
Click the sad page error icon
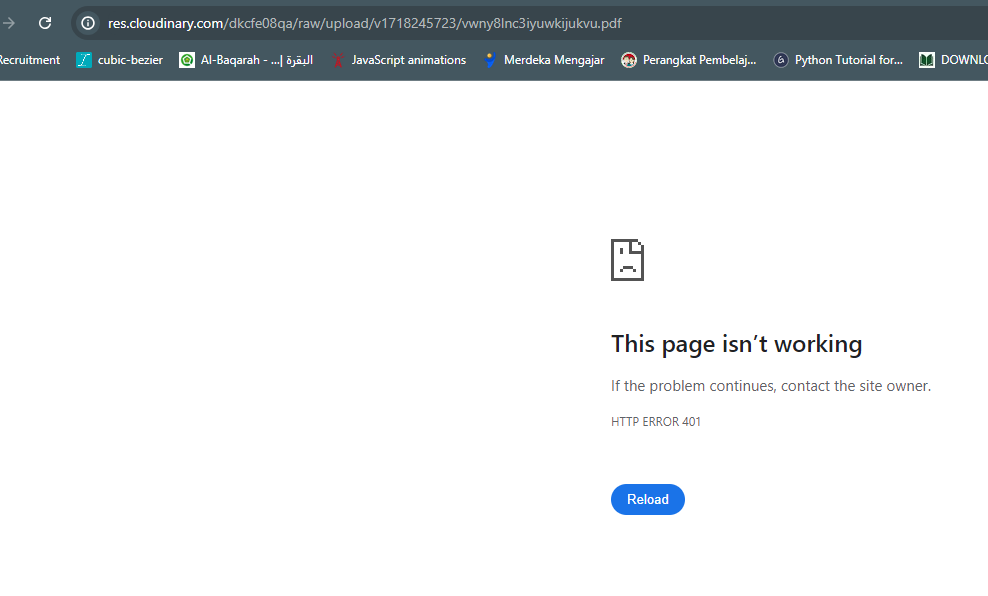(x=628, y=260)
